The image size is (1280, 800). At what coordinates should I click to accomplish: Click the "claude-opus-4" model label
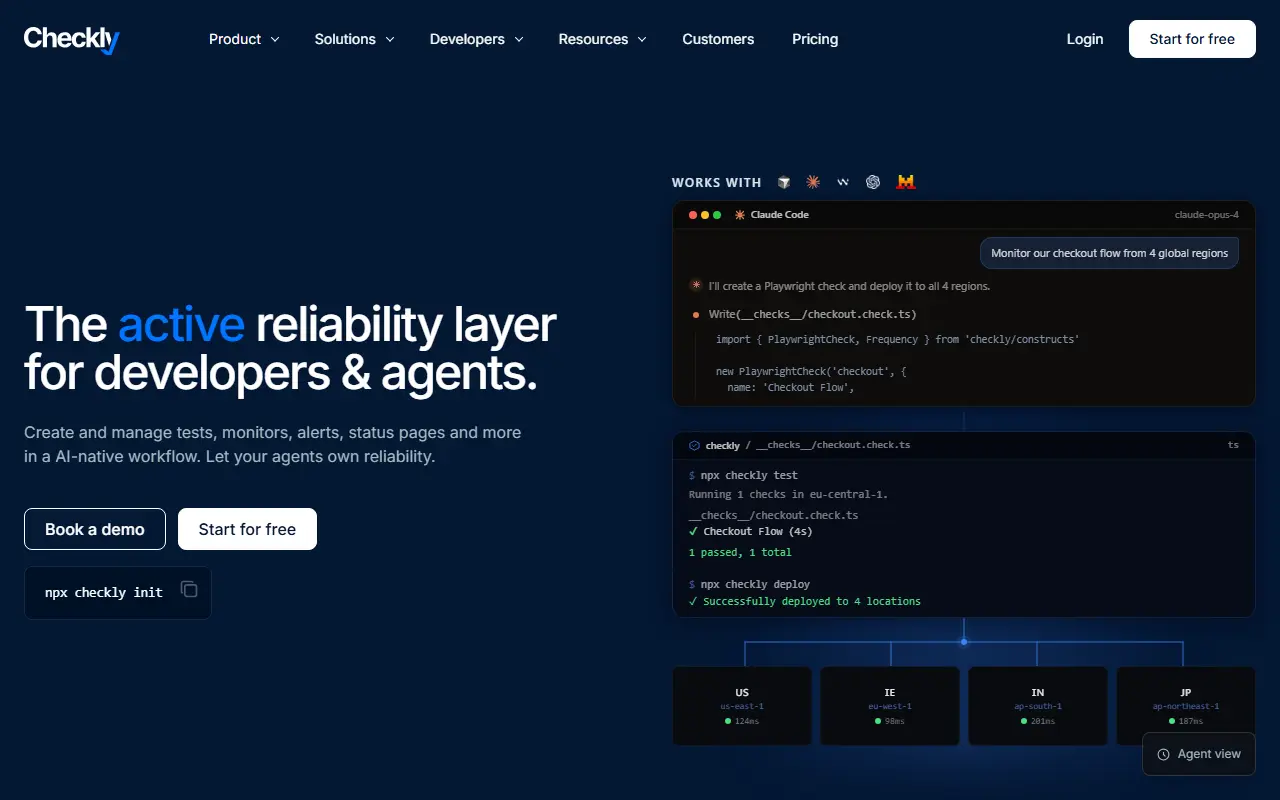pyautogui.click(x=1207, y=215)
